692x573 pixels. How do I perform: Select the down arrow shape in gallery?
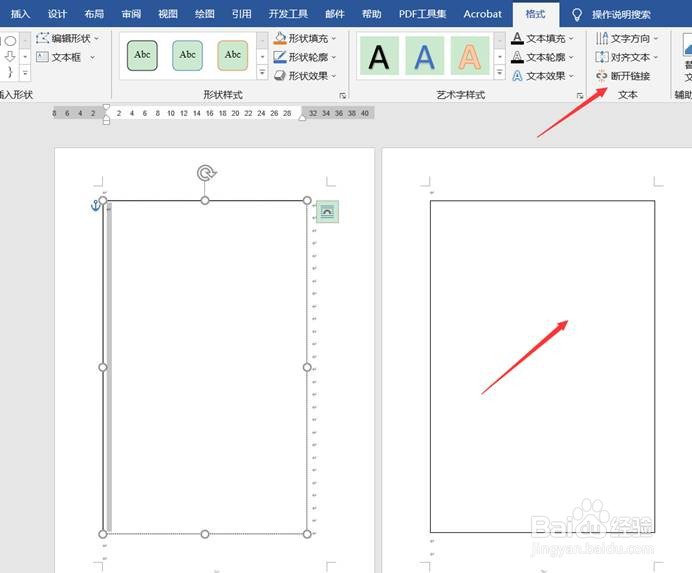point(10,56)
